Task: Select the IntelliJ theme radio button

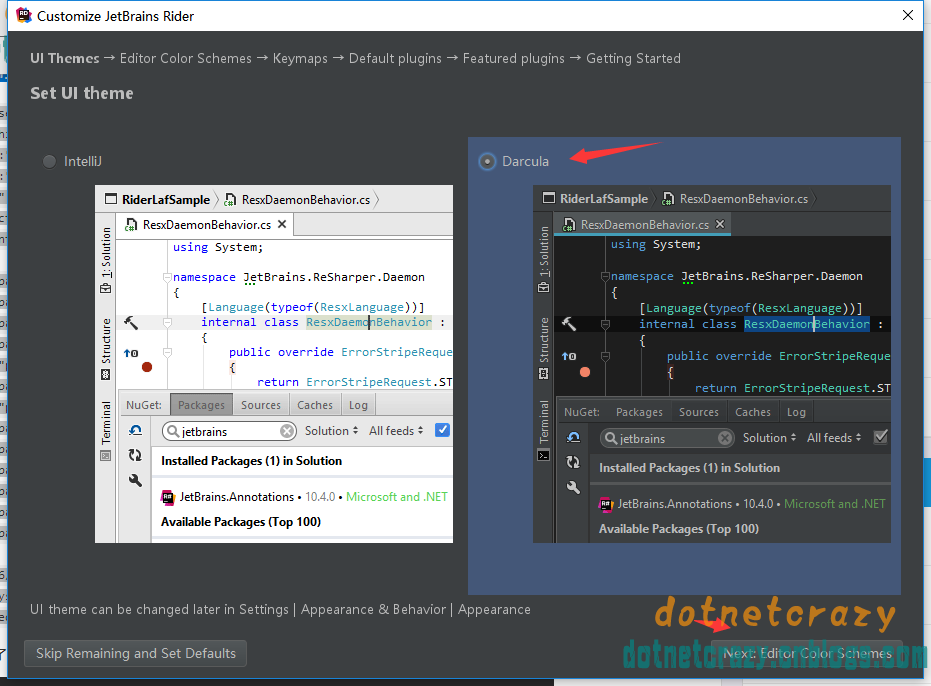Action: pos(49,161)
